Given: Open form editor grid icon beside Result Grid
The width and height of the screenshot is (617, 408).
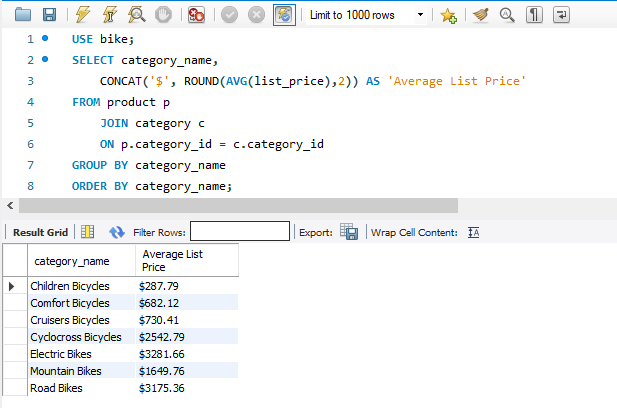Looking at the screenshot, I should (87, 232).
